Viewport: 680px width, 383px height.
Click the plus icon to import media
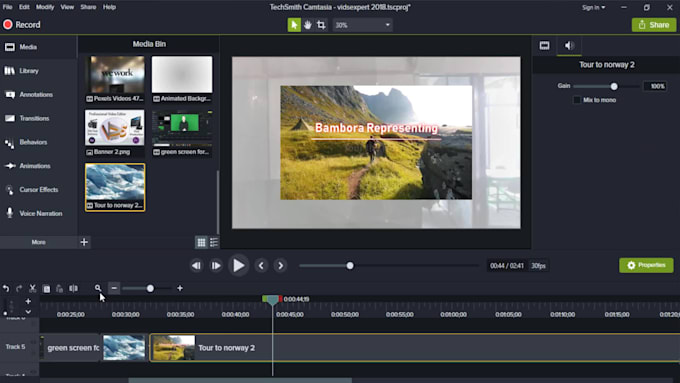coord(84,242)
